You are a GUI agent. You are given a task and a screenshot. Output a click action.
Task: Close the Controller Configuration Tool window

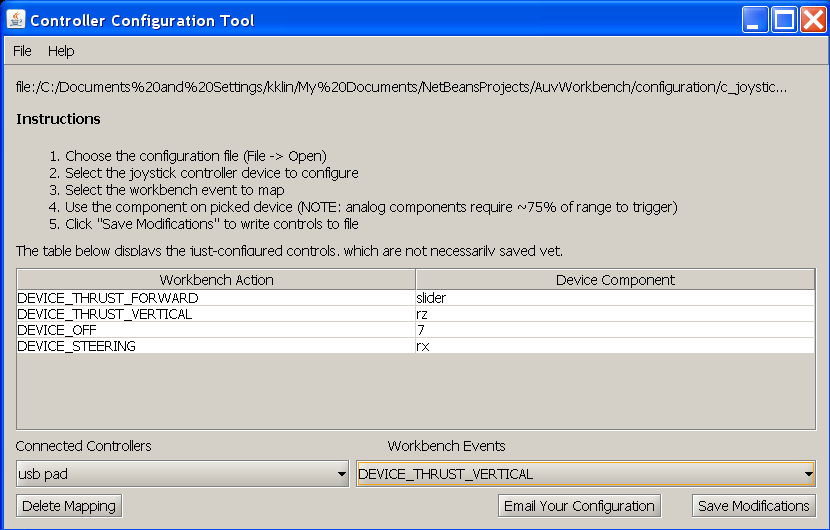[813, 20]
